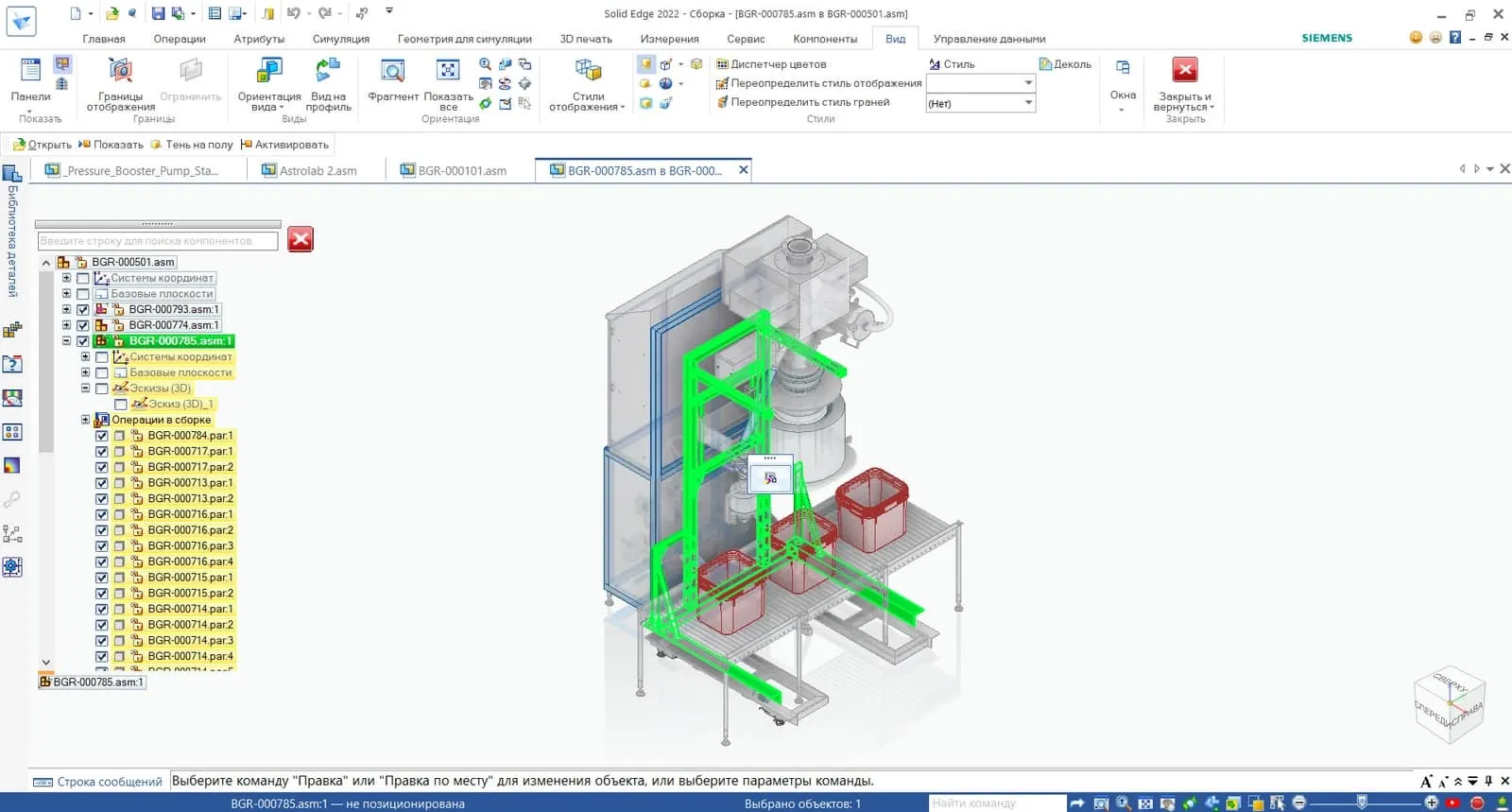This screenshot has height=812, width=1512.
Task: Uncheck BGR-000793.asm:1 checkbox
Action: (83, 310)
